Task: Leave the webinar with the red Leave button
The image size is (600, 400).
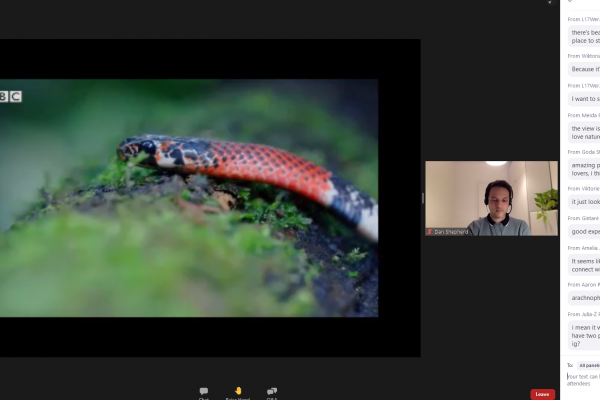Action: click(x=542, y=394)
